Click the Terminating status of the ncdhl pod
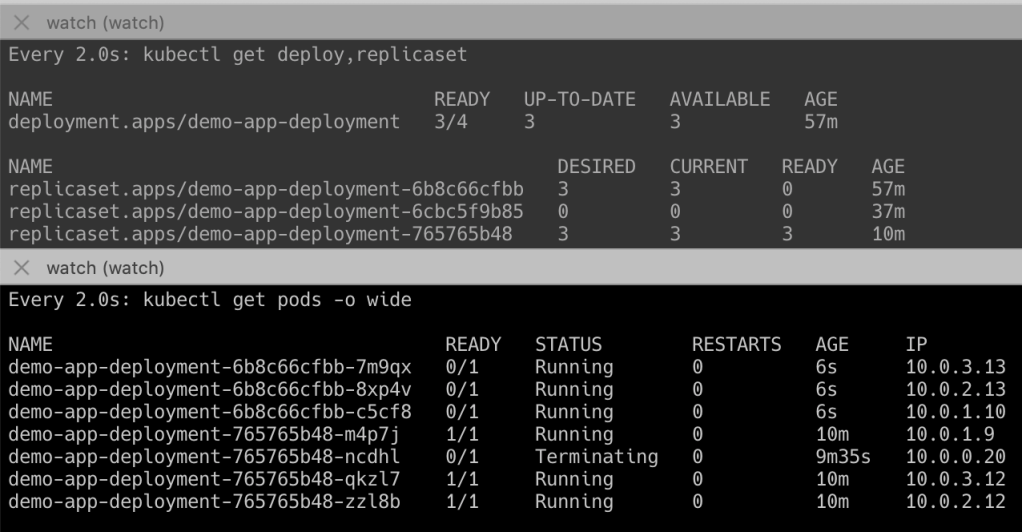Viewport: 1022px width, 532px height. [x=596, y=457]
